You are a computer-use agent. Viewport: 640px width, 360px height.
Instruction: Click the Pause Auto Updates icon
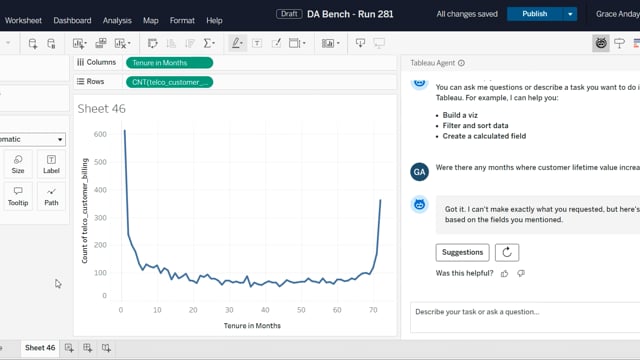point(51,43)
